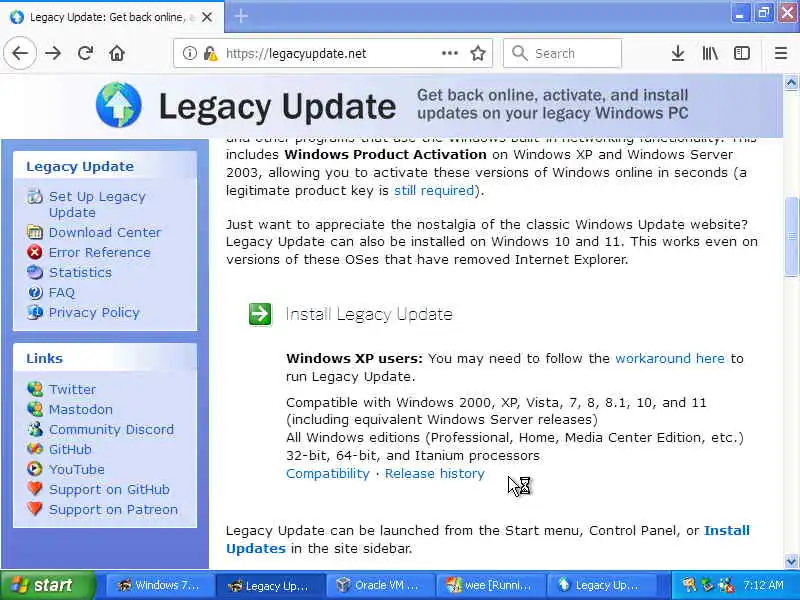Screen dimensions: 800x600
Task: Click the Install Updates link
Action: [x=488, y=539]
